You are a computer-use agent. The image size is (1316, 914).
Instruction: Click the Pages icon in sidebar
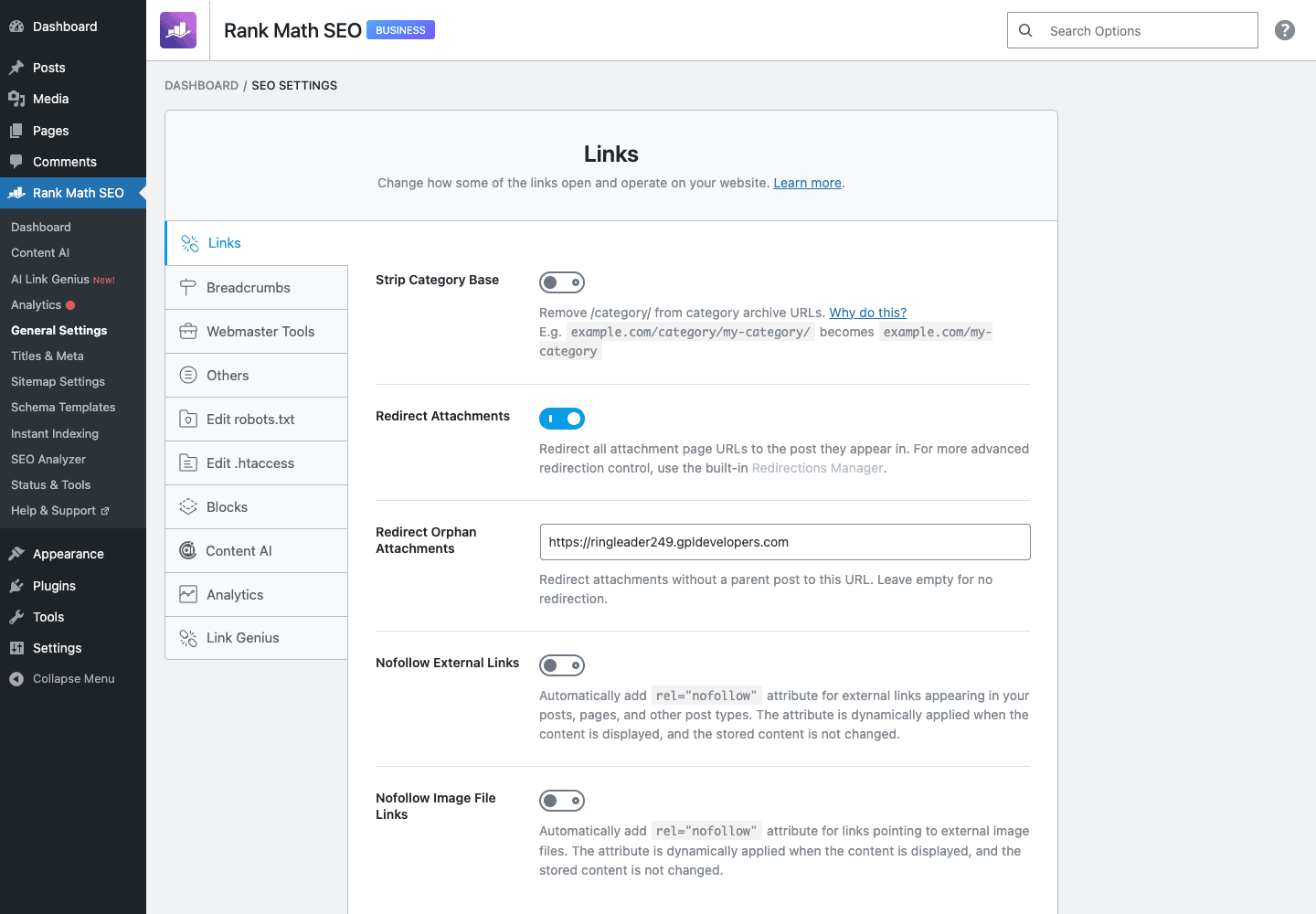pyautogui.click(x=16, y=131)
